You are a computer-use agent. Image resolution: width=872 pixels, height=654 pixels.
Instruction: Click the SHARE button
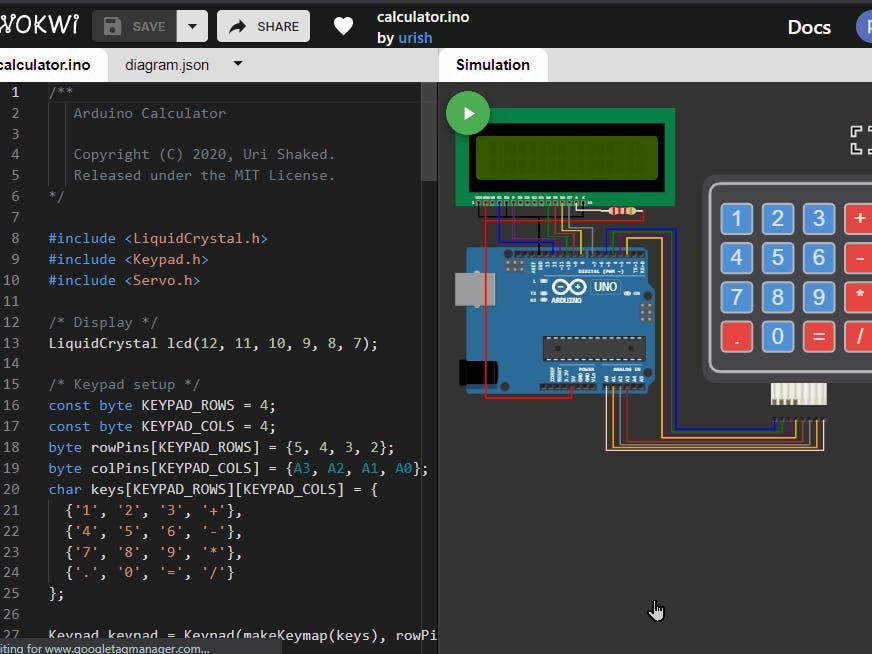pos(263,27)
